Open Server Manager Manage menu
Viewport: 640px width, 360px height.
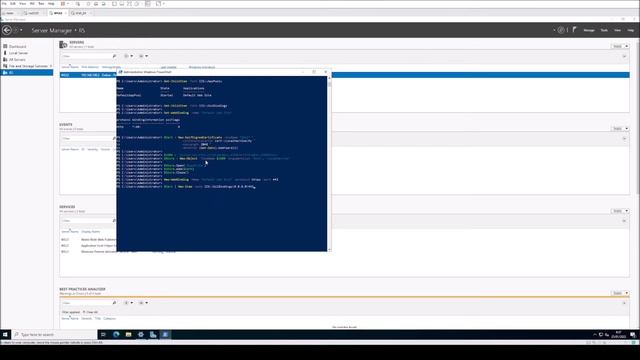pos(589,30)
